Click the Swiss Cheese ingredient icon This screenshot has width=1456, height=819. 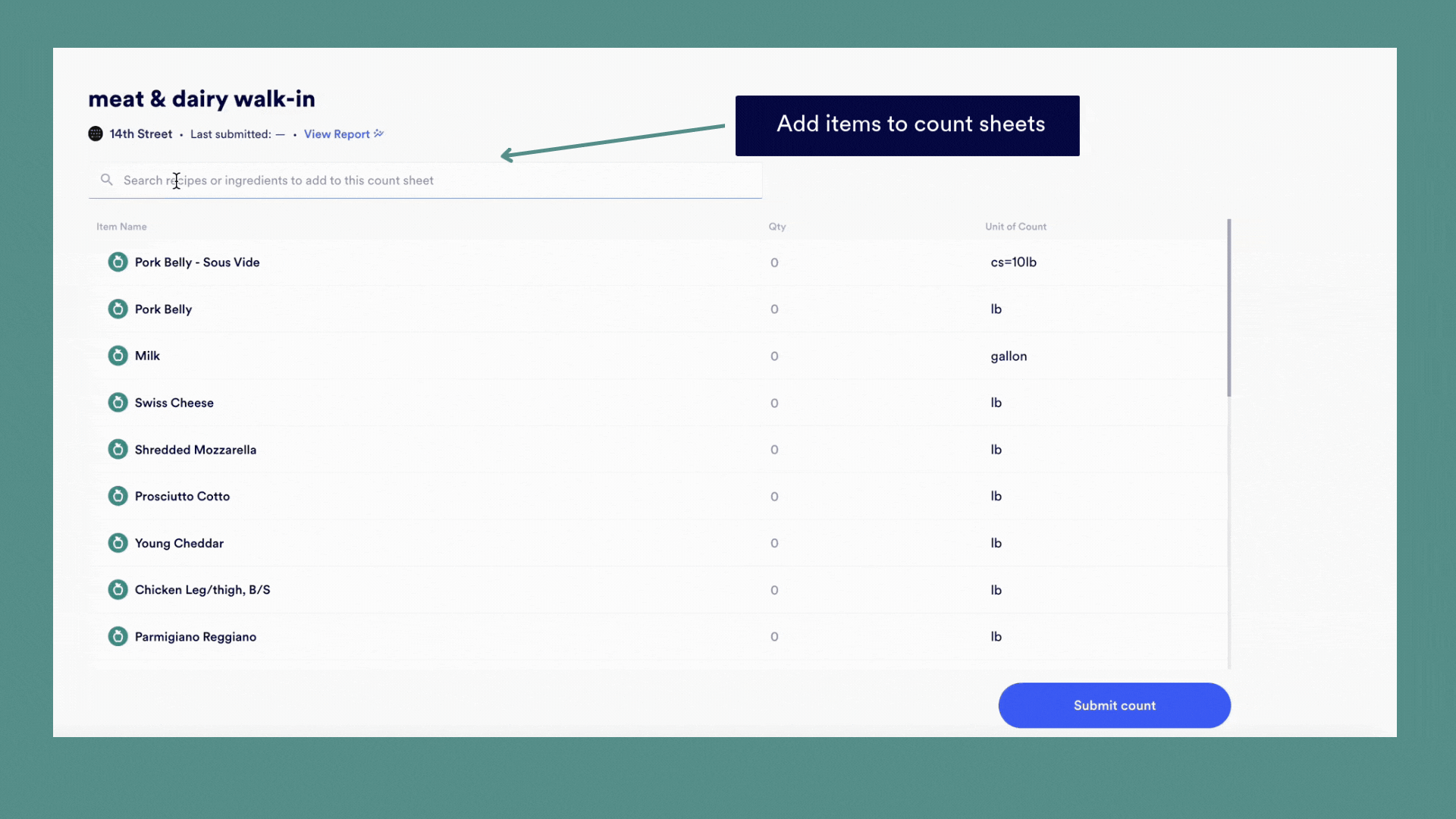(118, 403)
